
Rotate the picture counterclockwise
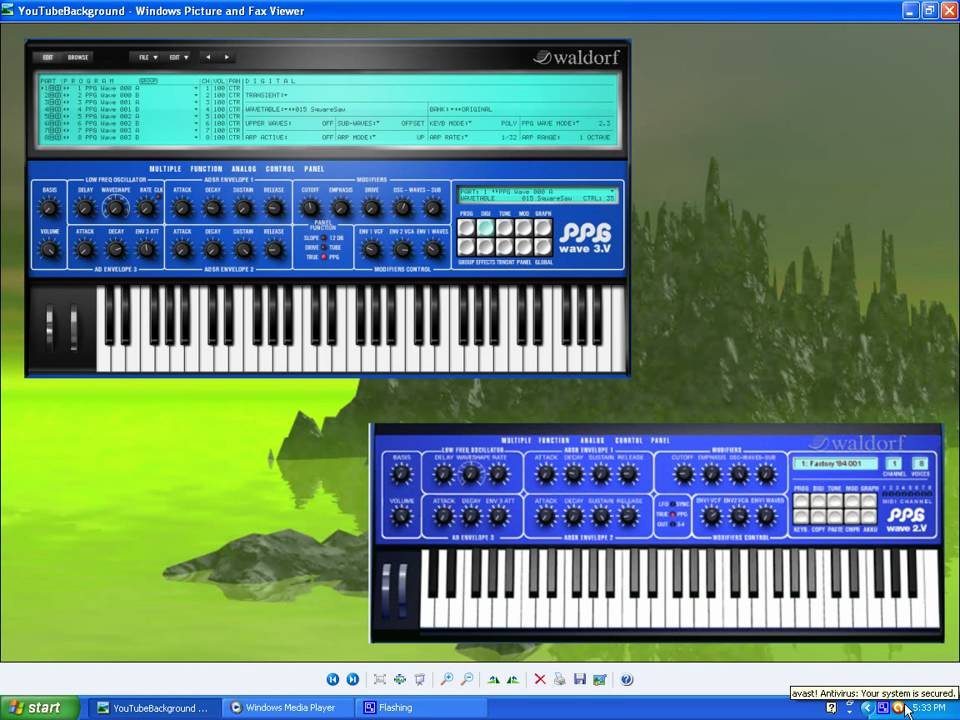click(513, 679)
